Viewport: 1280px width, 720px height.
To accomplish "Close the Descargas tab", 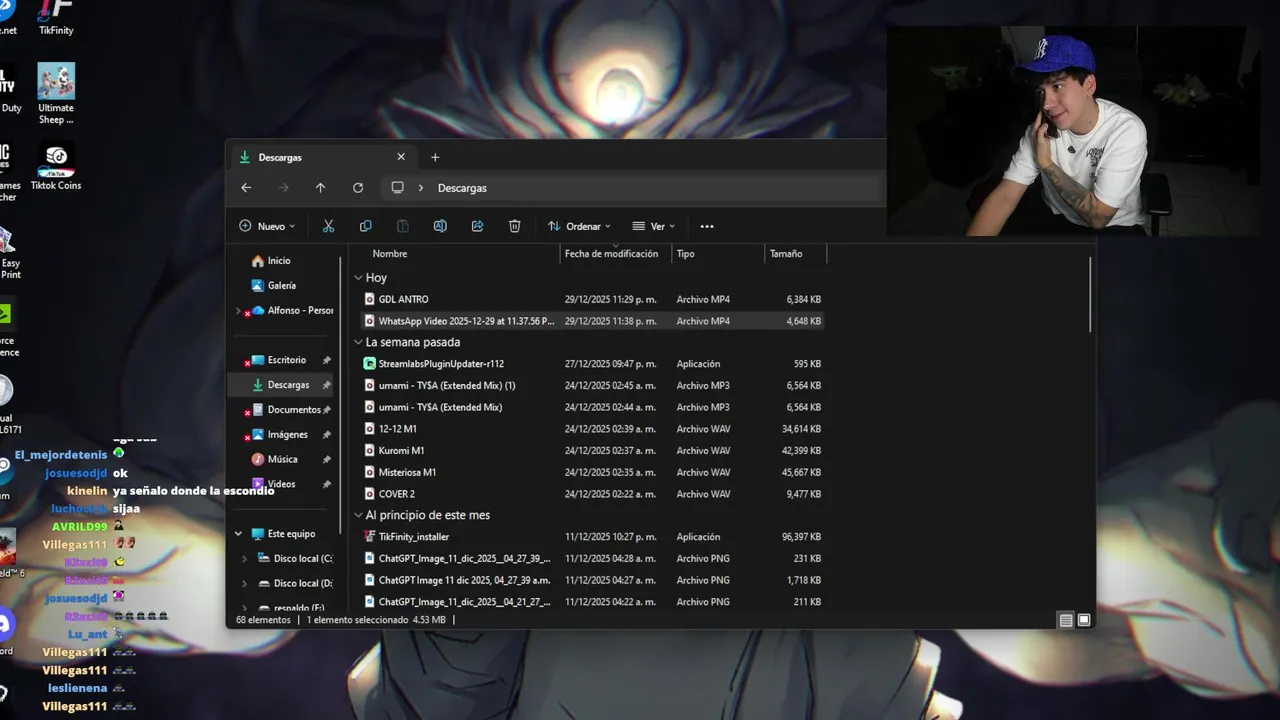I will point(401,157).
